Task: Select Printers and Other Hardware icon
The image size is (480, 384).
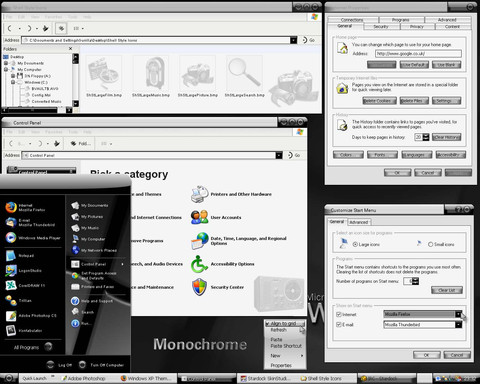Action: pyautogui.click(x=199, y=194)
